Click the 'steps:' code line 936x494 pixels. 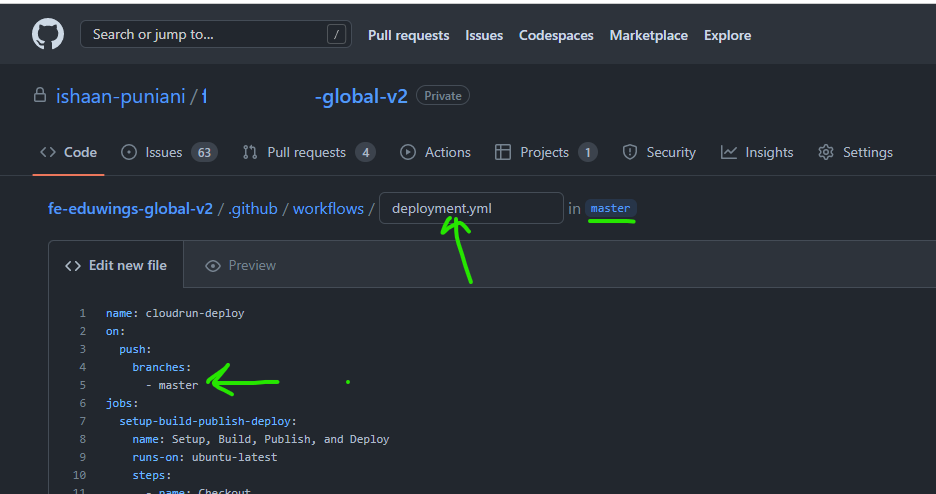(x=152, y=476)
